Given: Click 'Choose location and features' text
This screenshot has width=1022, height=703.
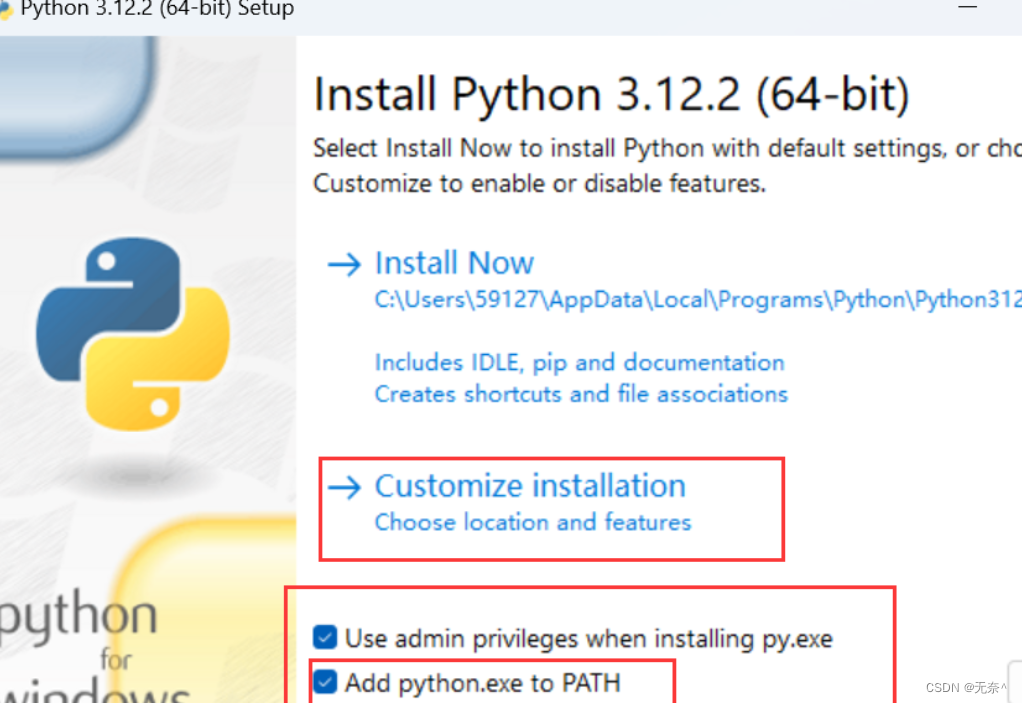Looking at the screenshot, I should [x=533, y=522].
